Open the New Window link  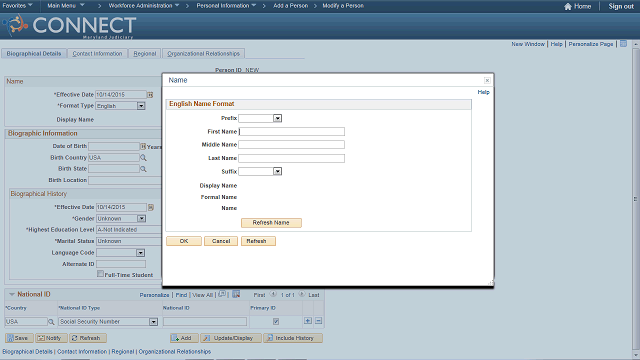click(528, 44)
